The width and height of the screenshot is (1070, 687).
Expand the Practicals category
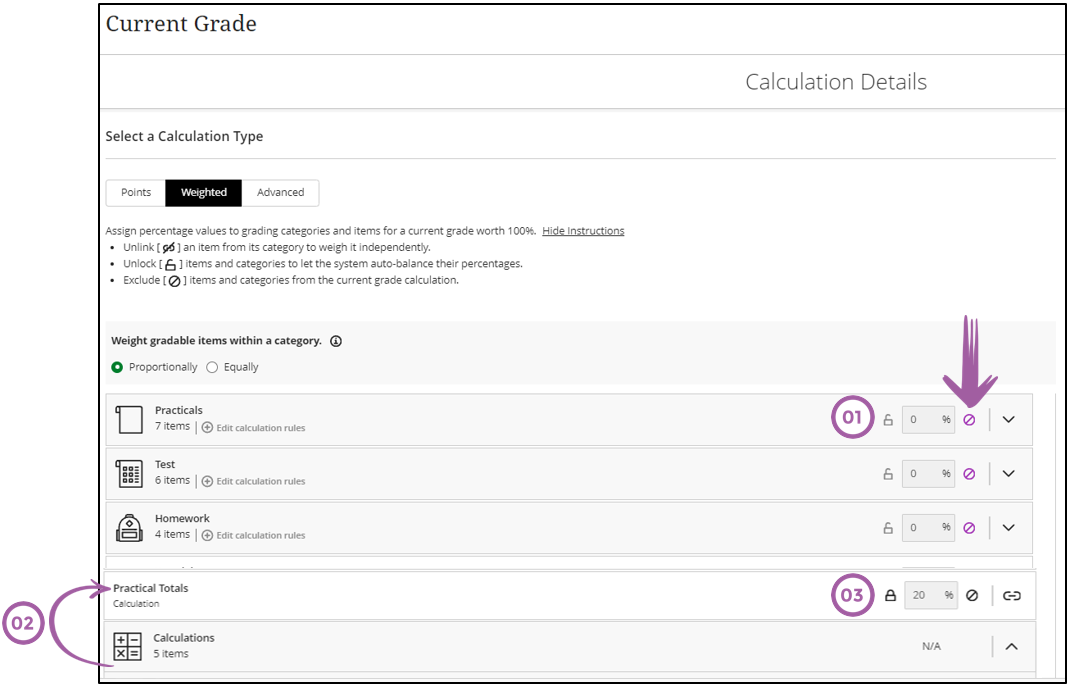click(x=1009, y=420)
